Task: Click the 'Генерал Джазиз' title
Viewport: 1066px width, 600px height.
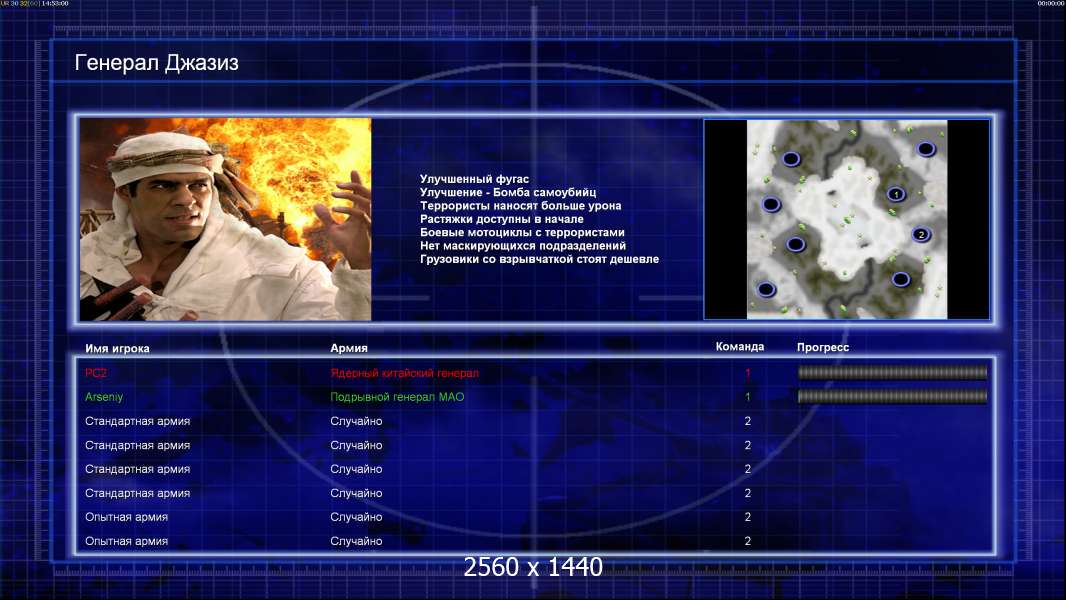Action: click(x=156, y=63)
